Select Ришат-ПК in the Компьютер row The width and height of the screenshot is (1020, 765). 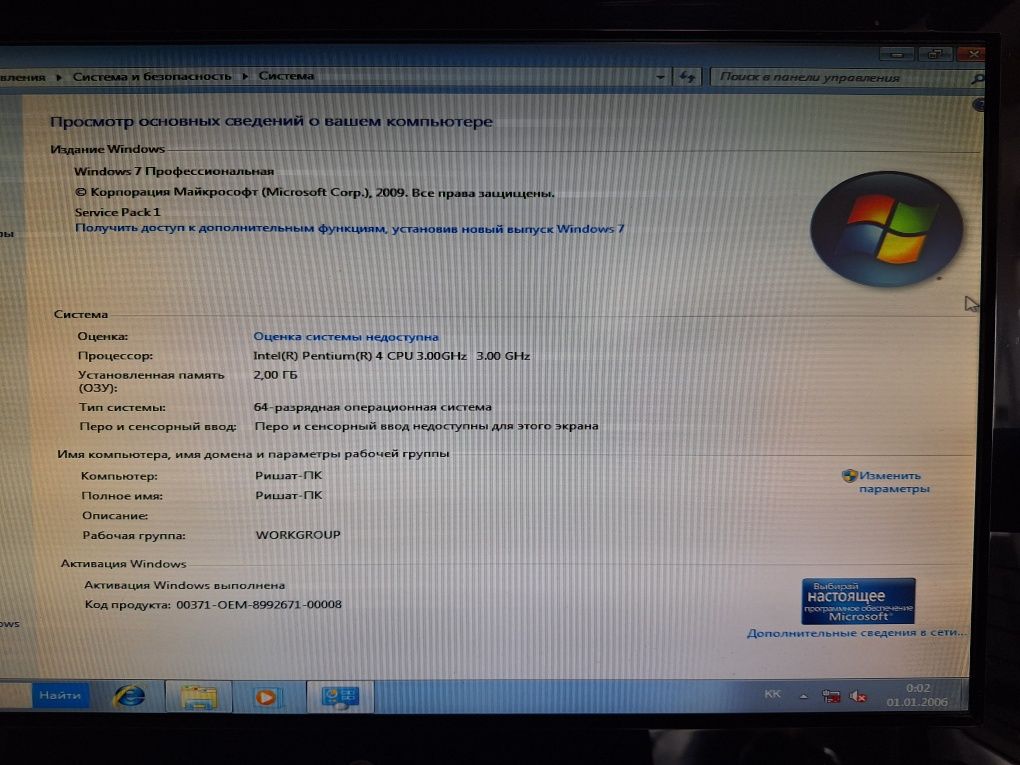tap(288, 476)
